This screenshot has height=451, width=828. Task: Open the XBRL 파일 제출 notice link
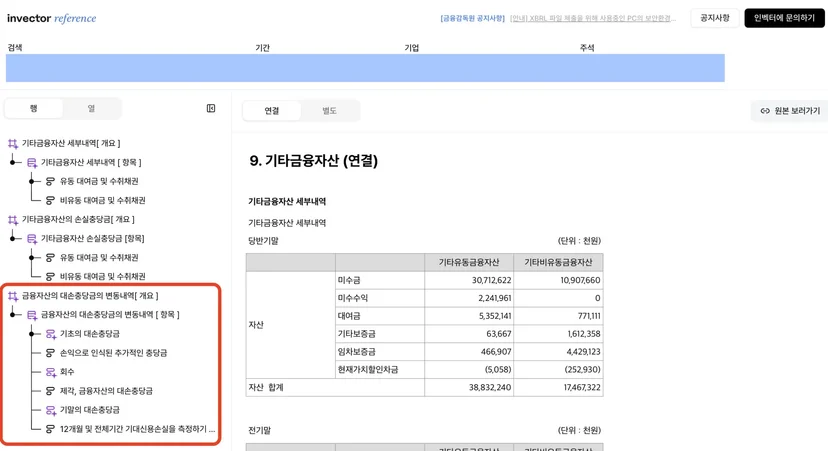click(x=592, y=18)
